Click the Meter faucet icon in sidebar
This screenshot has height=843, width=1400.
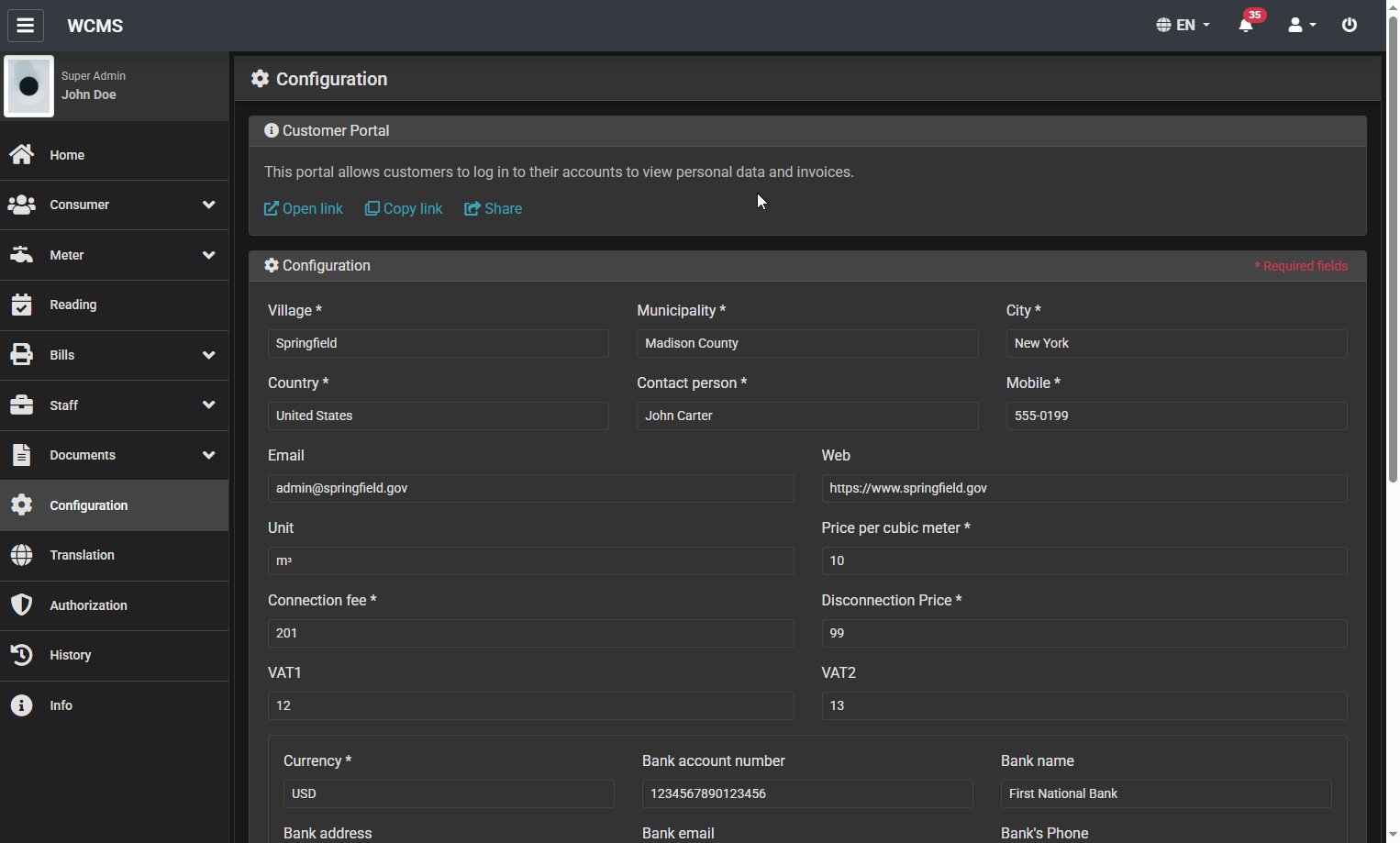[x=22, y=255]
